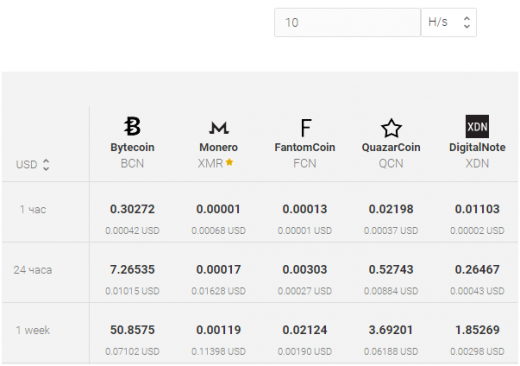The image size is (520, 366).
Task: Click the 0.00037 USD hourly QuazarCoin price
Action: (391, 230)
